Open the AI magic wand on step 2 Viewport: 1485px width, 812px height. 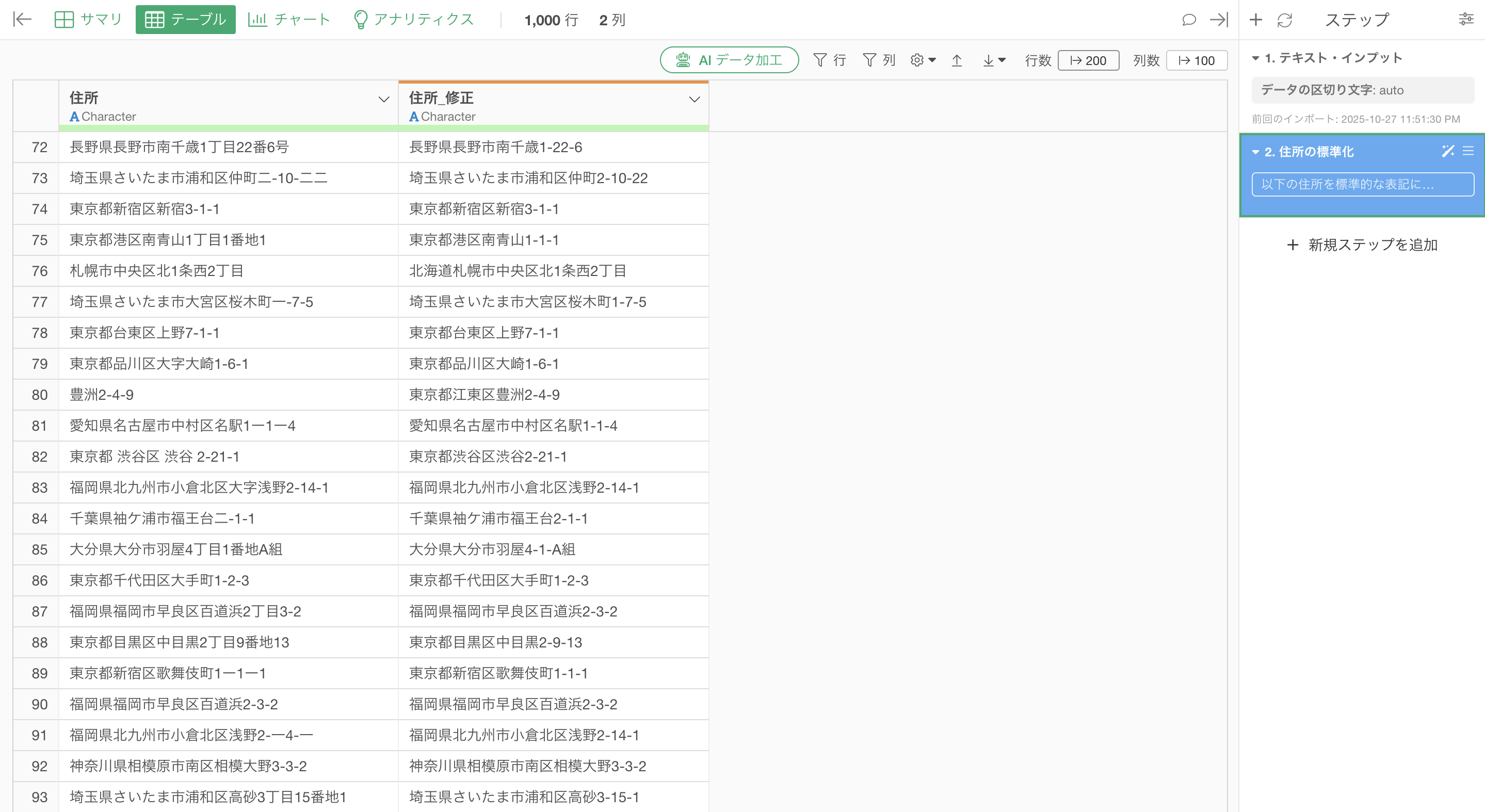(1447, 151)
